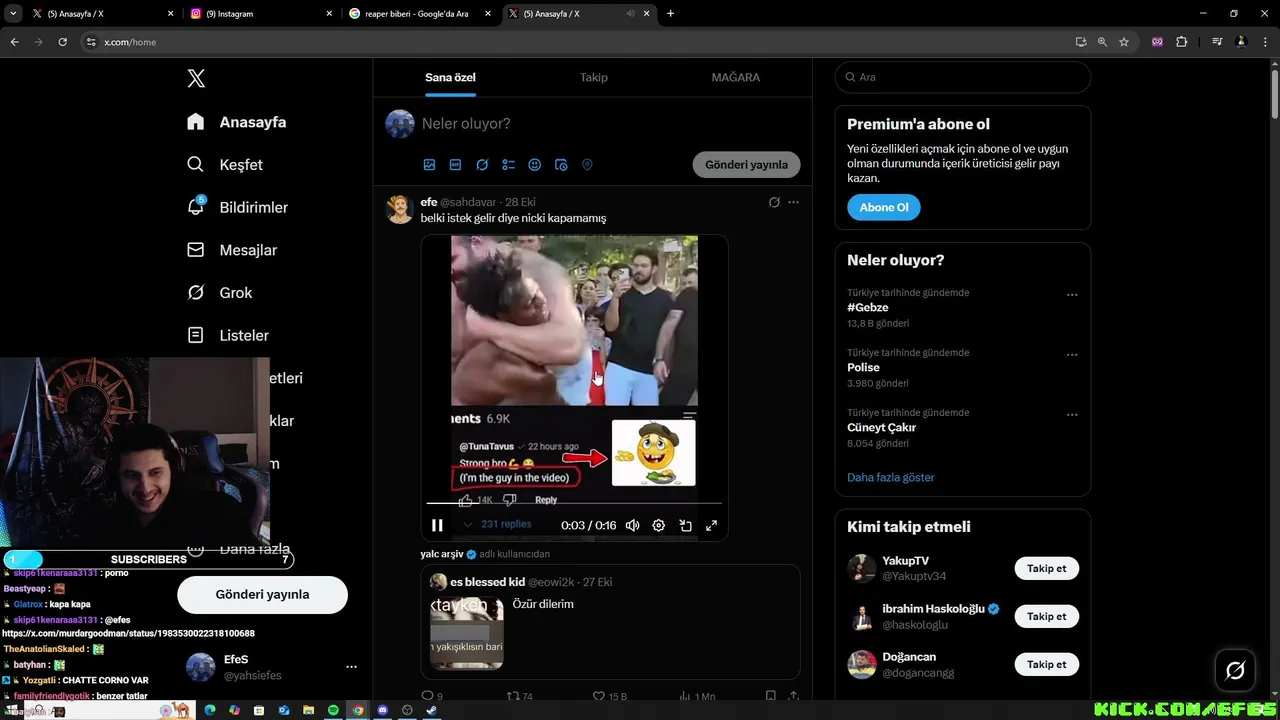The width and height of the screenshot is (1280, 720).
Task: Like the post with 15 B likes
Action: (609, 696)
